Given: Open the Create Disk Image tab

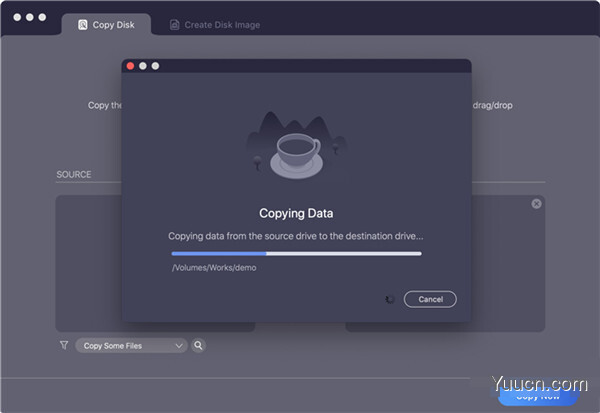Looking at the screenshot, I should (x=215, y=25).
